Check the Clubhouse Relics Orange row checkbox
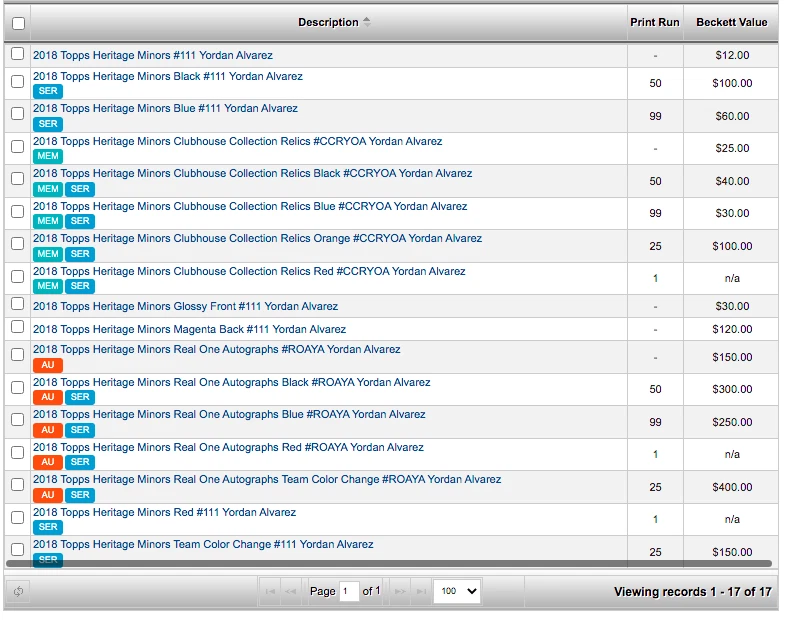The height and width of the screenshot is (620, 787). (18, 243)
